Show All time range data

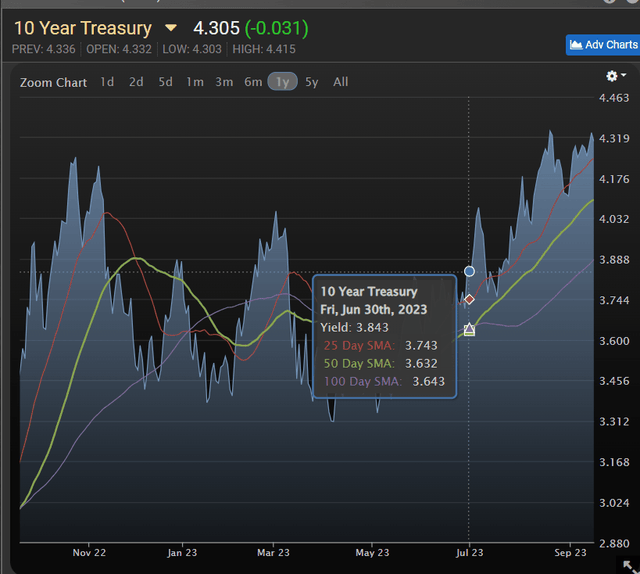[x=341, y=82]
